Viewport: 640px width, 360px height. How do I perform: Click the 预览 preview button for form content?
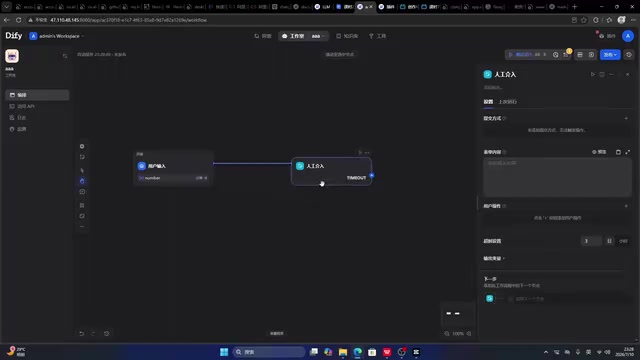[599, 152]
